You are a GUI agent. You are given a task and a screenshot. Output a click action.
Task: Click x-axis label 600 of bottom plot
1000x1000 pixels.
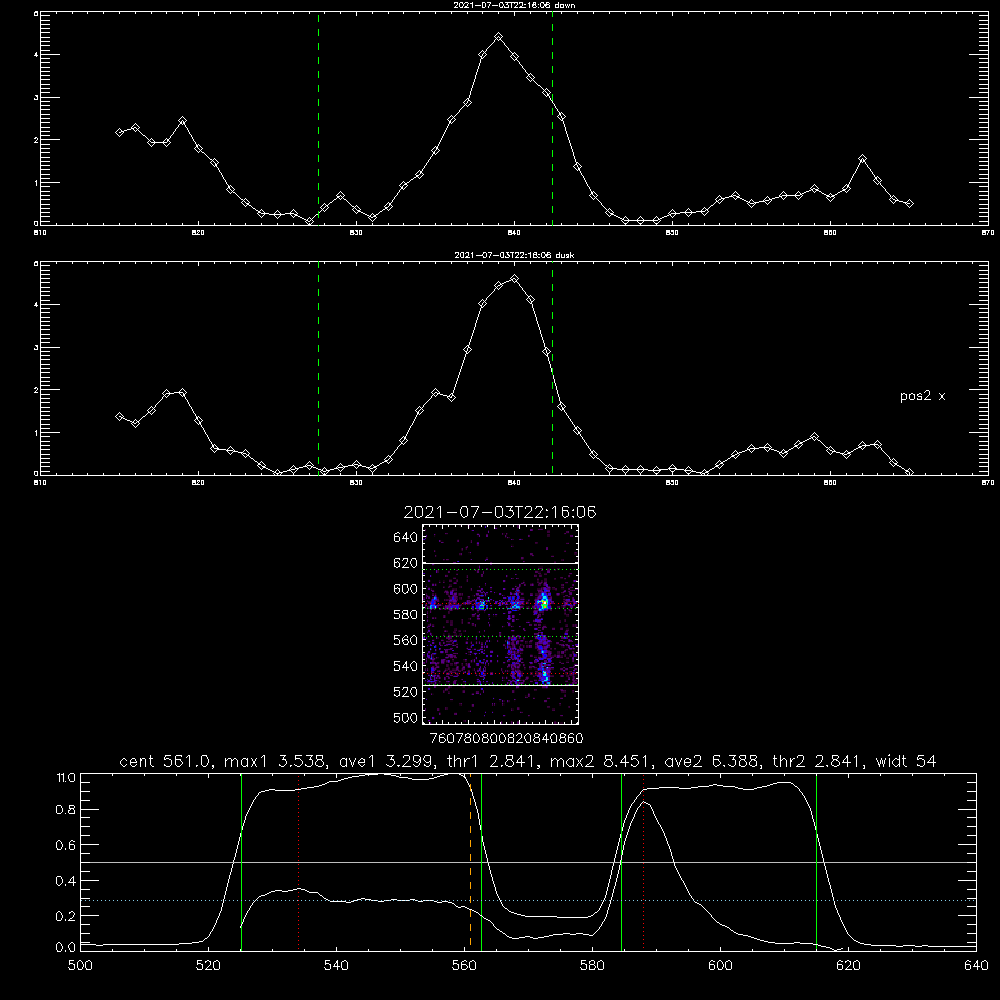[x=720, y=966]
